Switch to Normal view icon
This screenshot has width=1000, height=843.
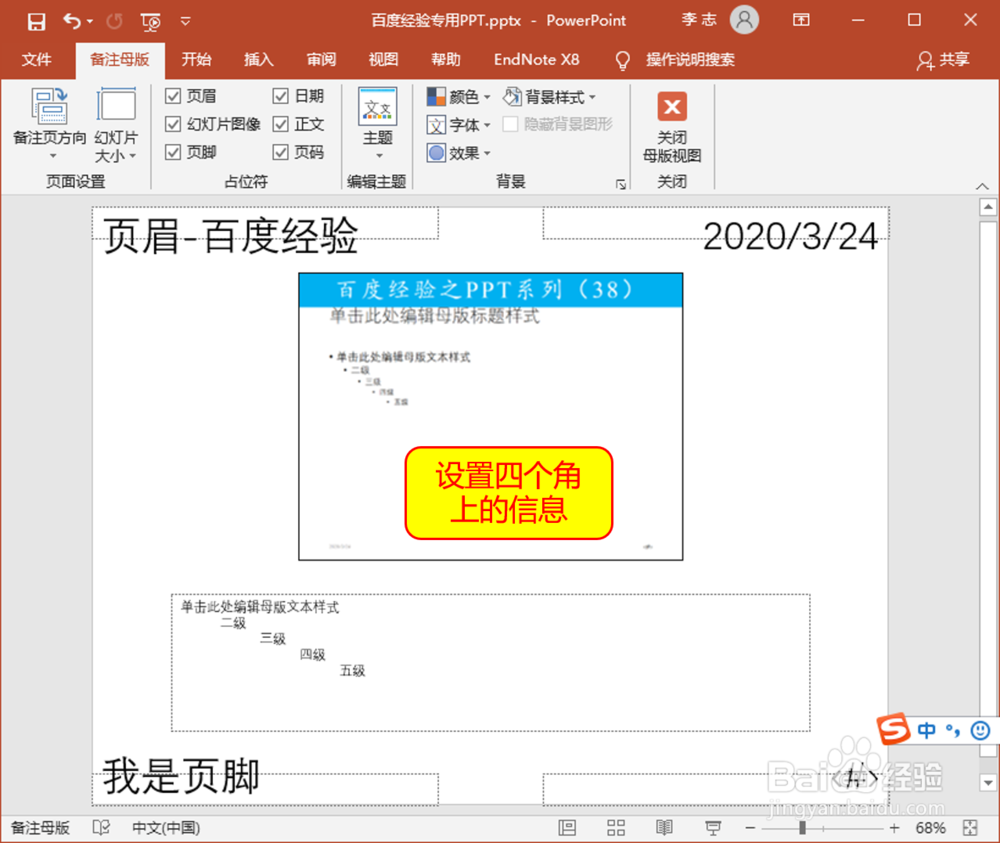(x=567, y=828)
